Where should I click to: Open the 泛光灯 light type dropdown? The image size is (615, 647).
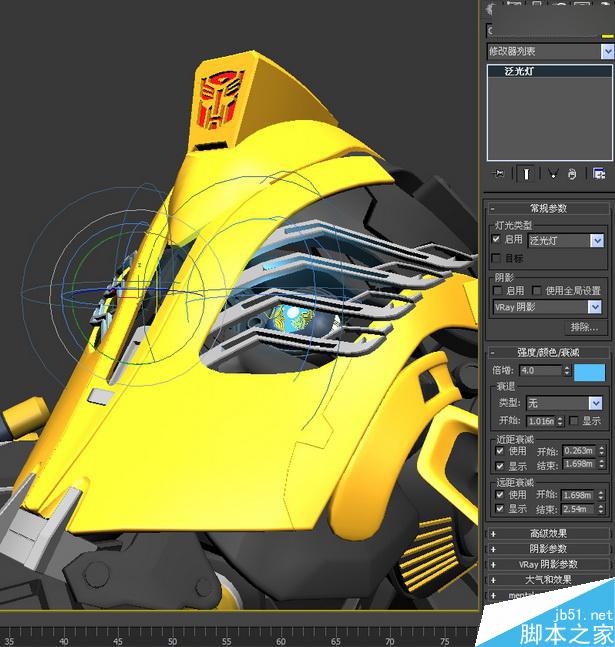(x=596, y=241)
